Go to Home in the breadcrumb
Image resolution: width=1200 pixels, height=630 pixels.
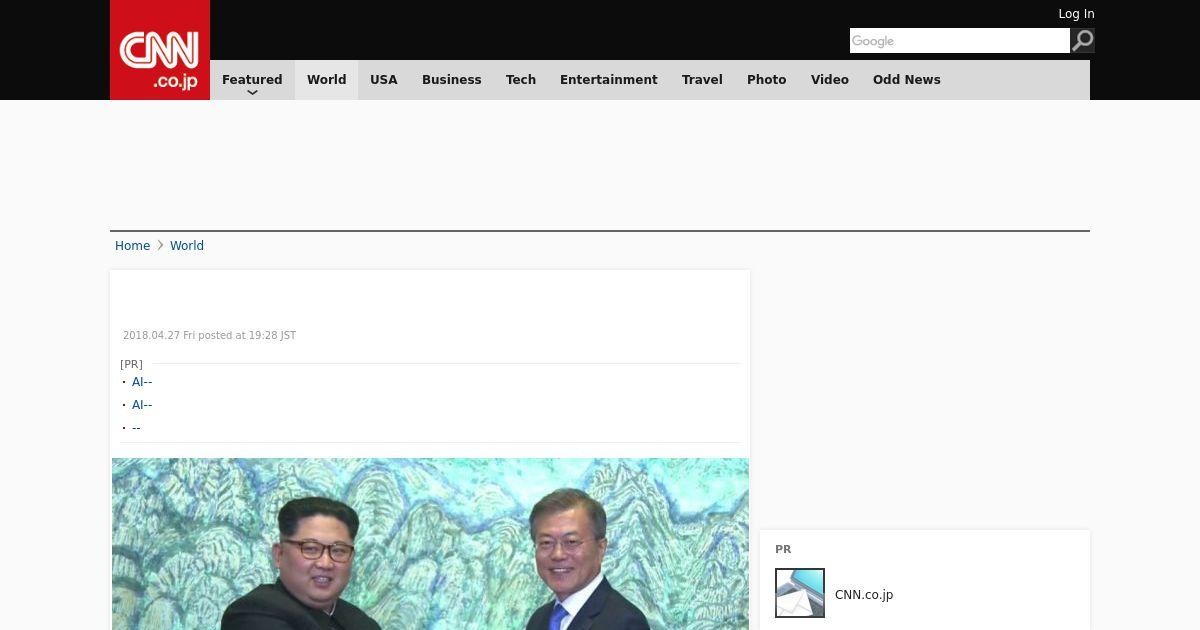click(132, 246)
